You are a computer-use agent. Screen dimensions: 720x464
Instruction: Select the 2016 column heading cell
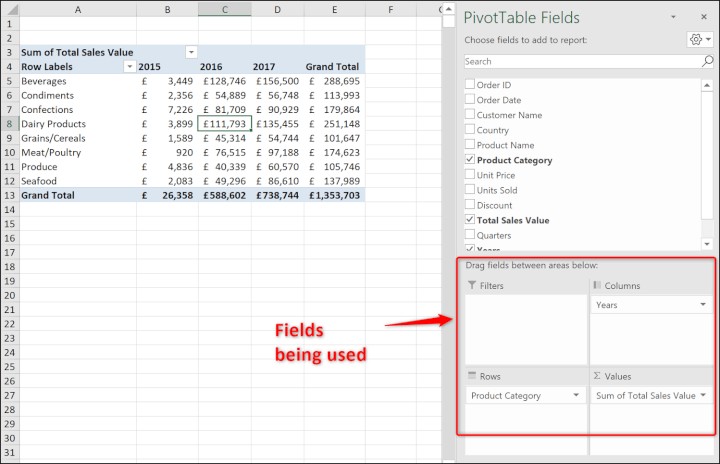point(225,67)
